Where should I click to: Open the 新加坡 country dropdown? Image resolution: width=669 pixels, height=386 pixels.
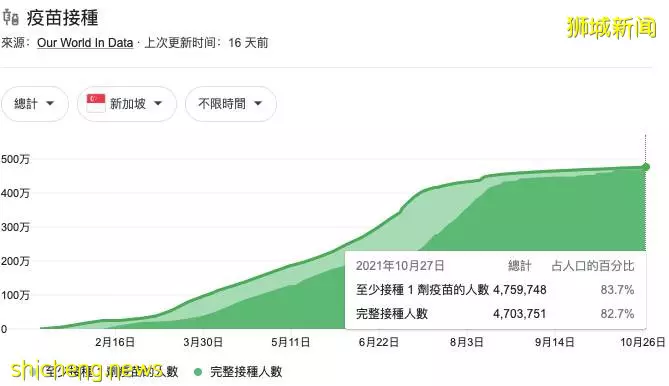pyautogui.click(x=127, y=104)
